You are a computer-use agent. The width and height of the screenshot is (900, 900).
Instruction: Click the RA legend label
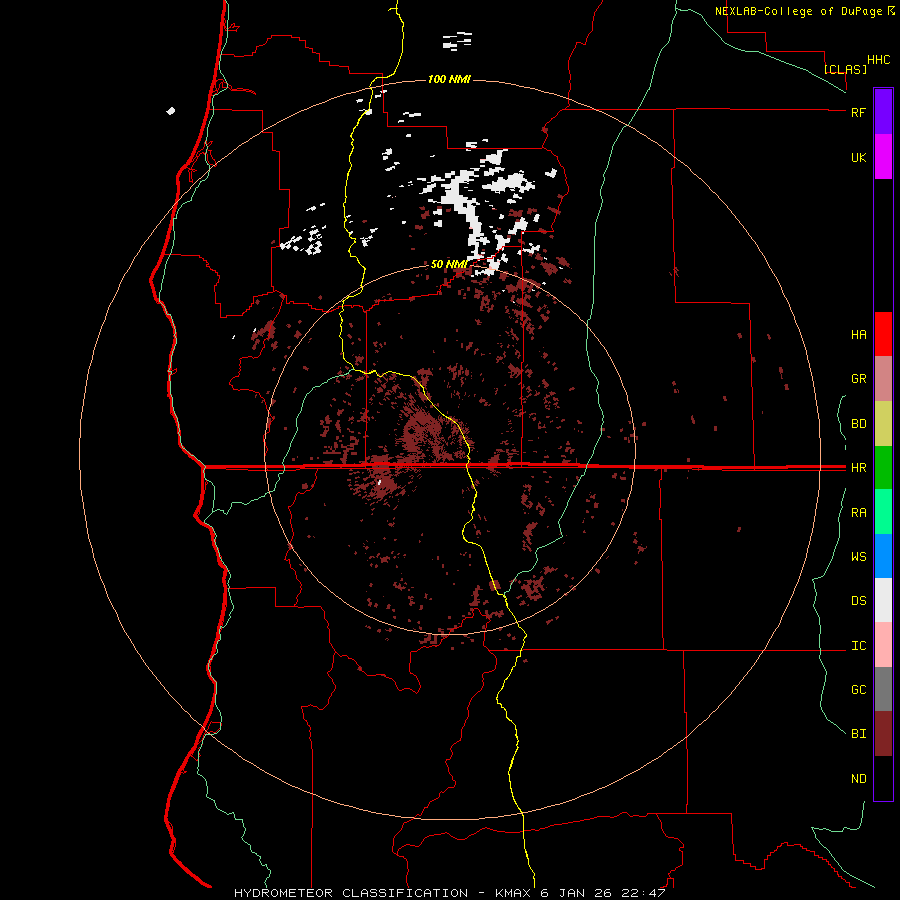click(858, 513)
